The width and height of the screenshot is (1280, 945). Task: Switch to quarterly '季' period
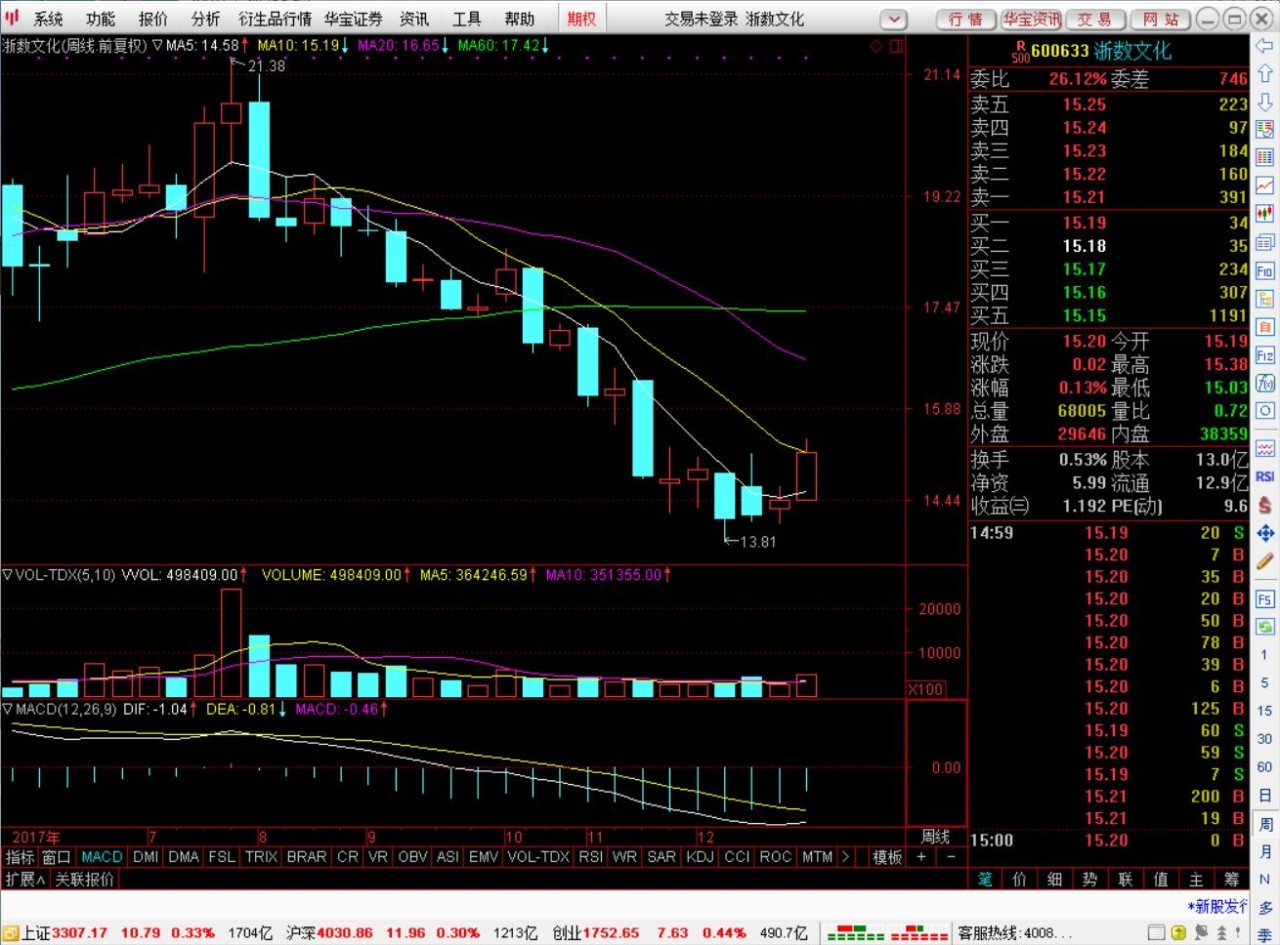click(x=1265, y=936)
